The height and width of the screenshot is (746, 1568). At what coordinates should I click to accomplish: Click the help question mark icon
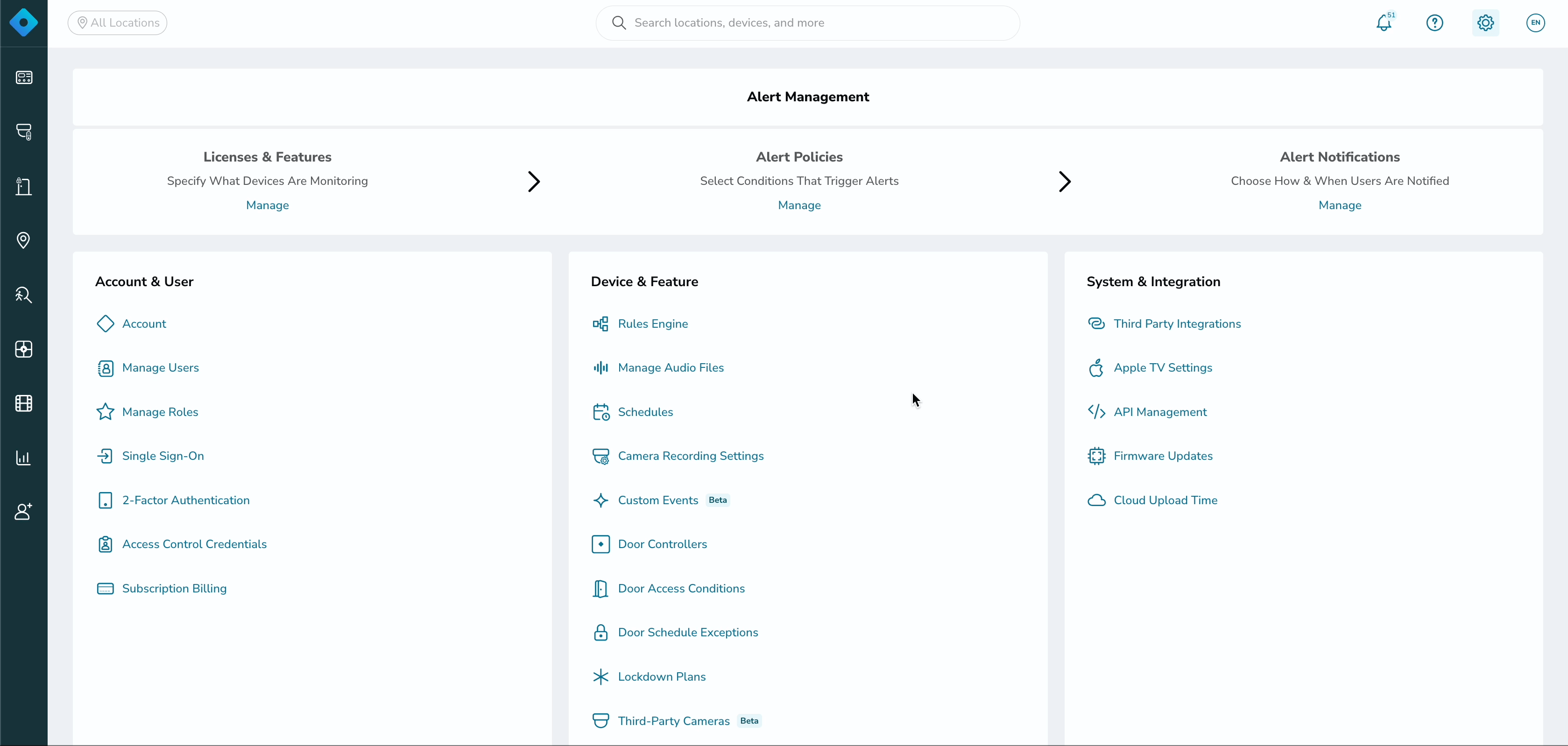point(1435,23)
